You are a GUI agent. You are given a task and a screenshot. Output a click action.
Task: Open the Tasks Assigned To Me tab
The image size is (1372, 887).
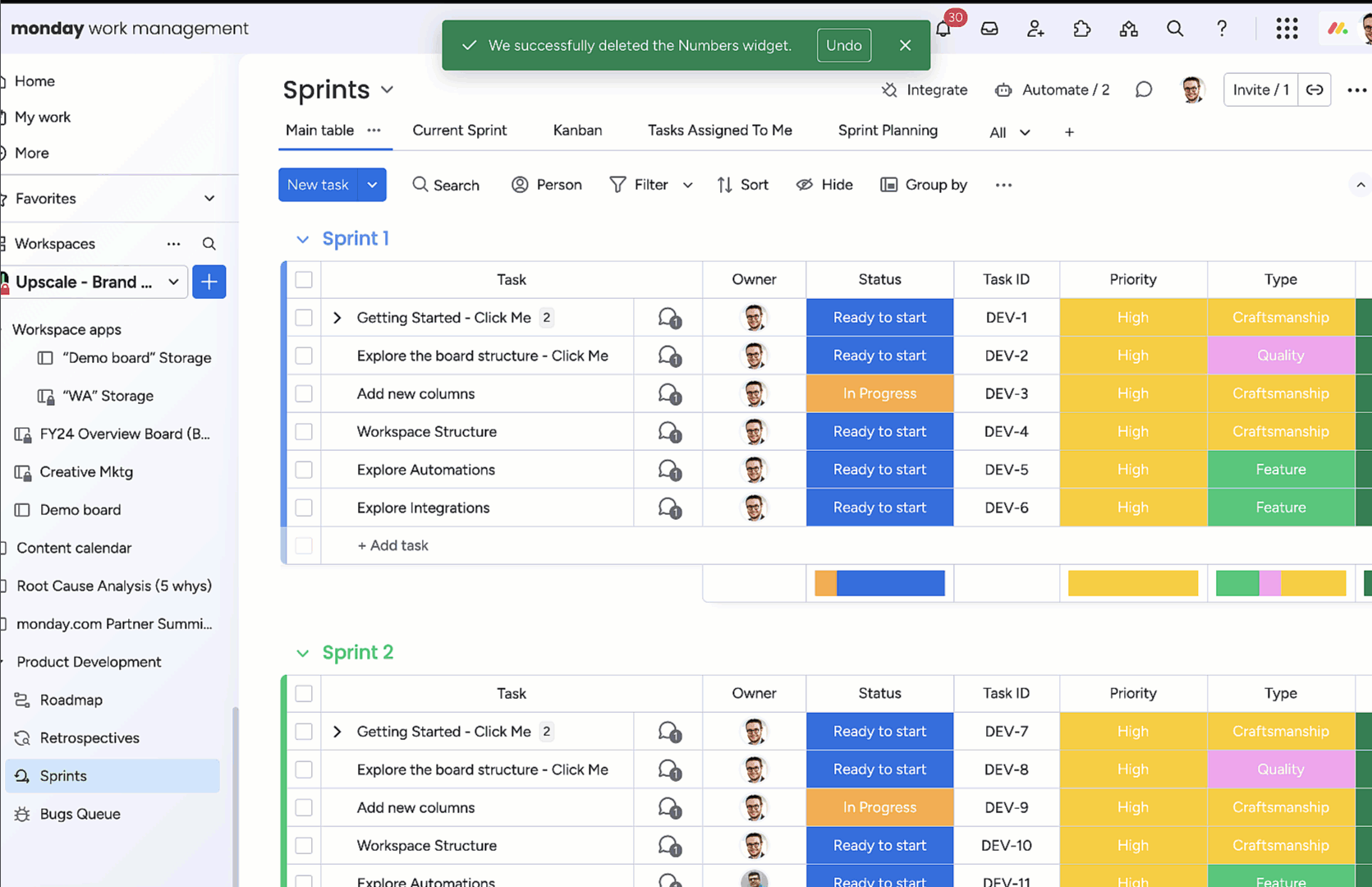point(720,131)
